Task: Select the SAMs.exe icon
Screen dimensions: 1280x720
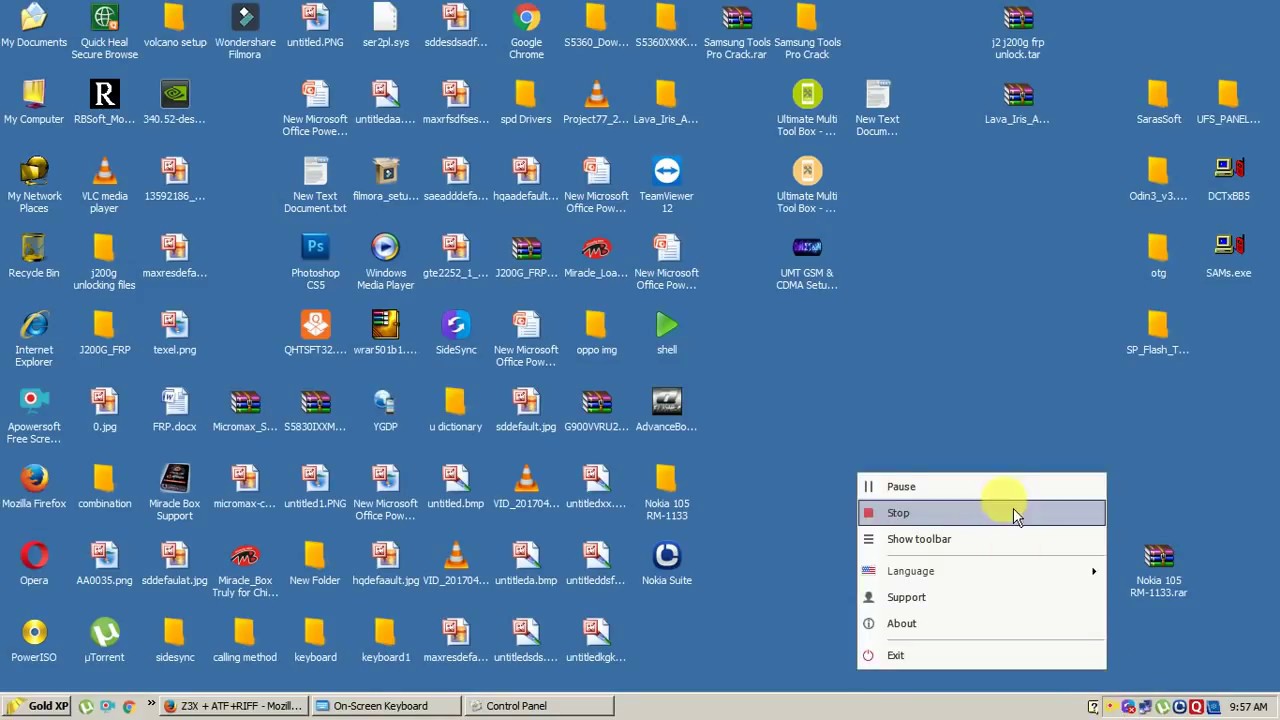Action: [x=1229, y=257]
